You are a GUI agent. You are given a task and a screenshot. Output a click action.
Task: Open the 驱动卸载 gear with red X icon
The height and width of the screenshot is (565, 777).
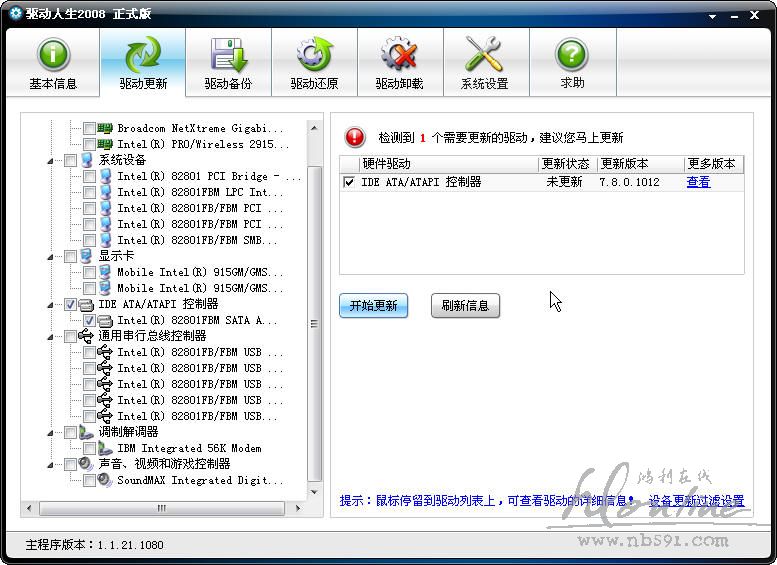(399, 55)
